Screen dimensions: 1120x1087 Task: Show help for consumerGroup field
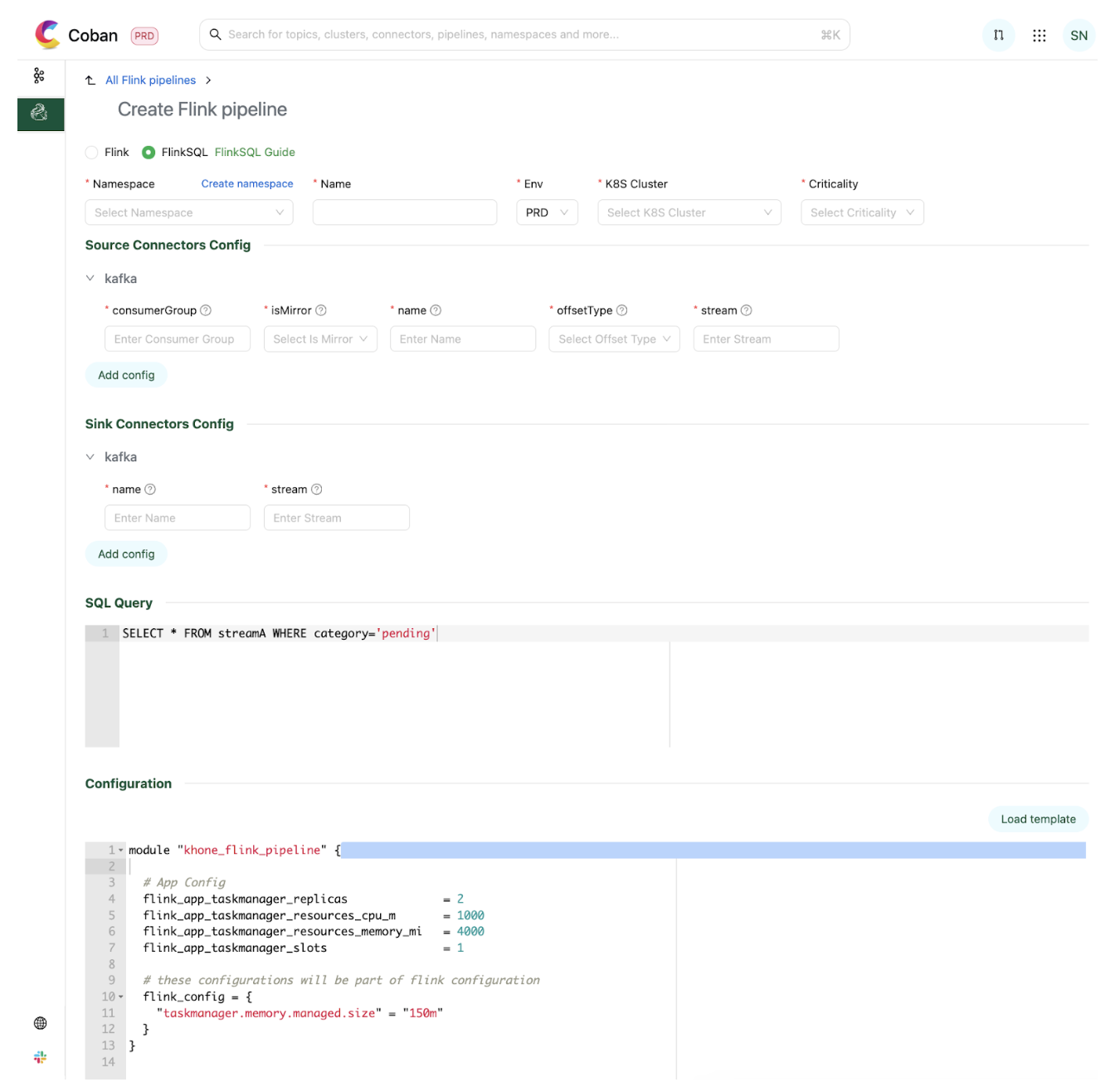click(206, 310)
